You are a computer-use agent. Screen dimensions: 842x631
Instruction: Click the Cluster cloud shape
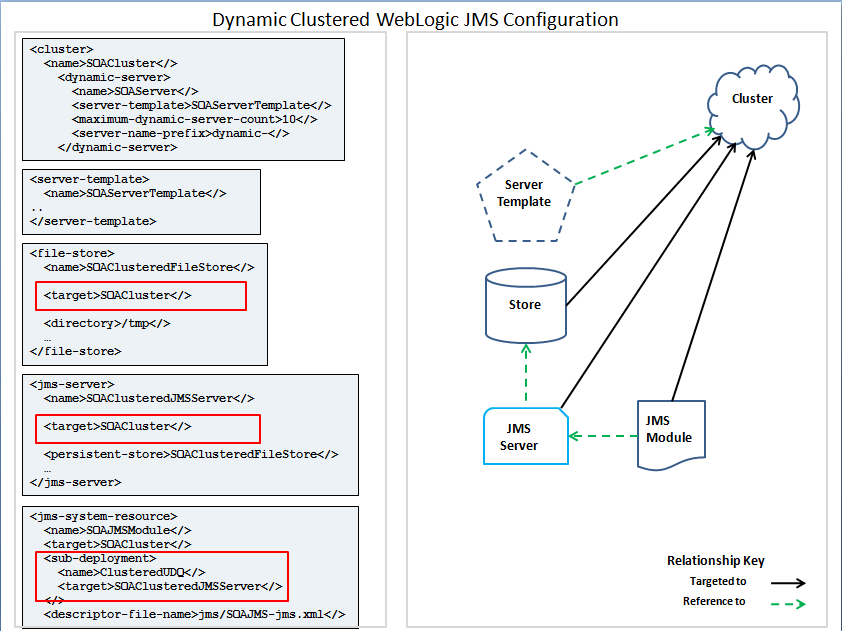pos(753,106)
